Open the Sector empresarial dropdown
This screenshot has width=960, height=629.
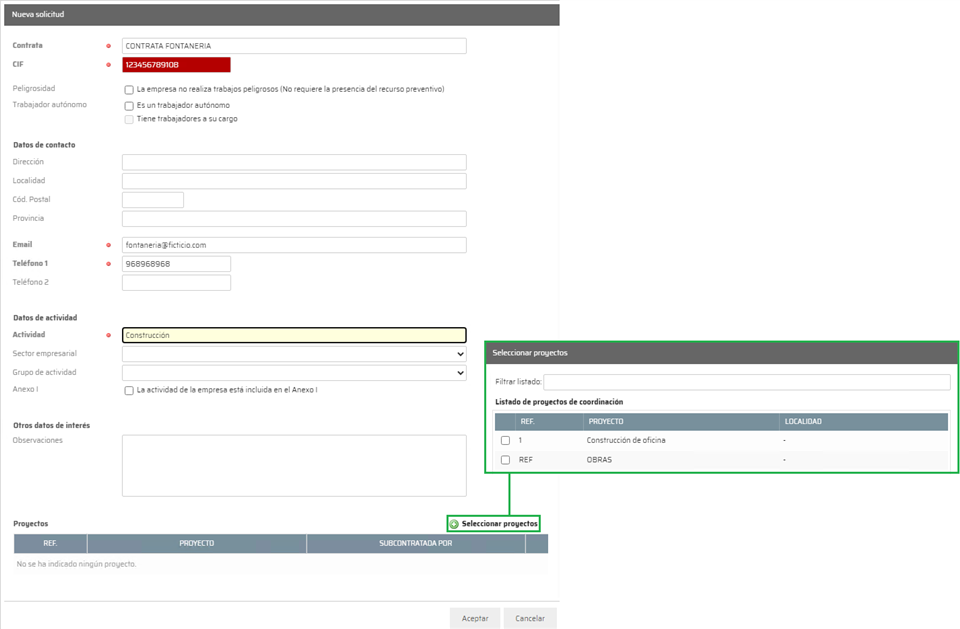click(x=294, y=354)
